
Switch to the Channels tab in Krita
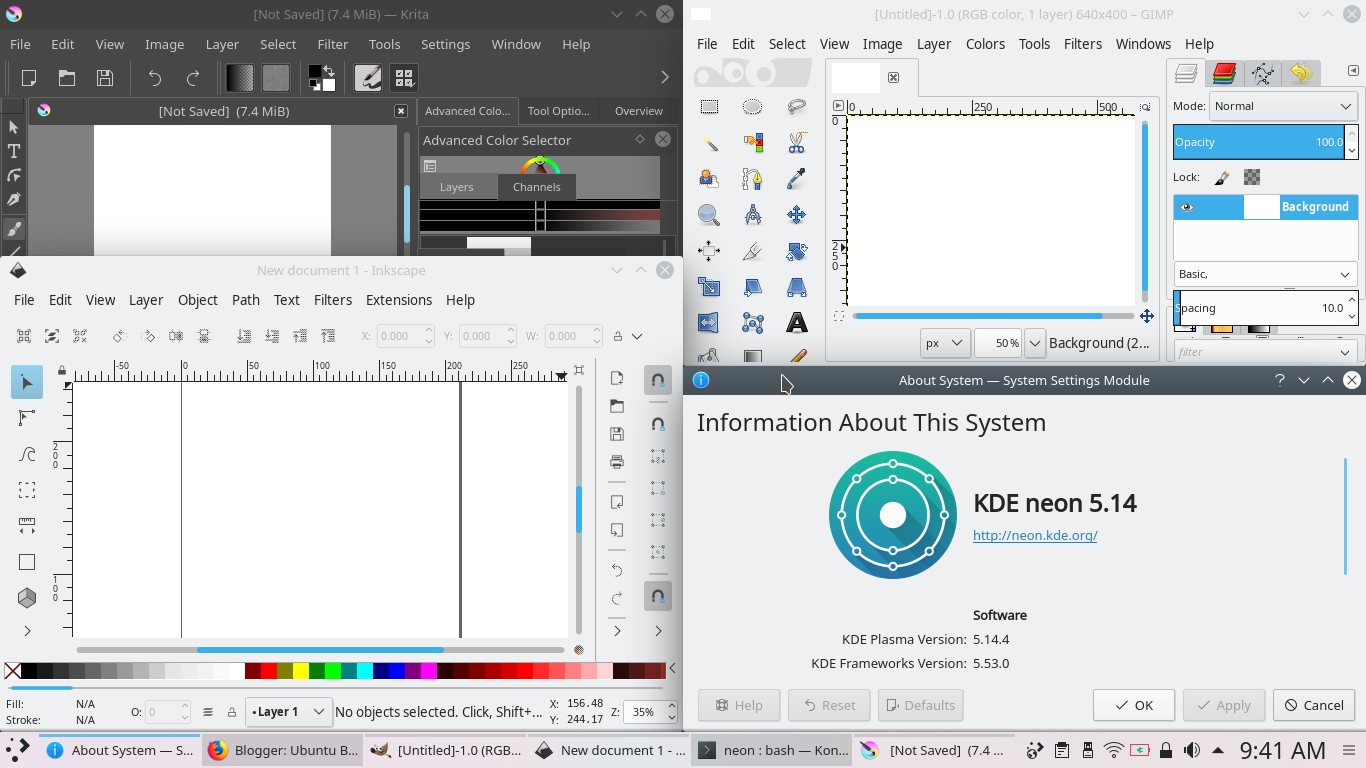(537, 186)
